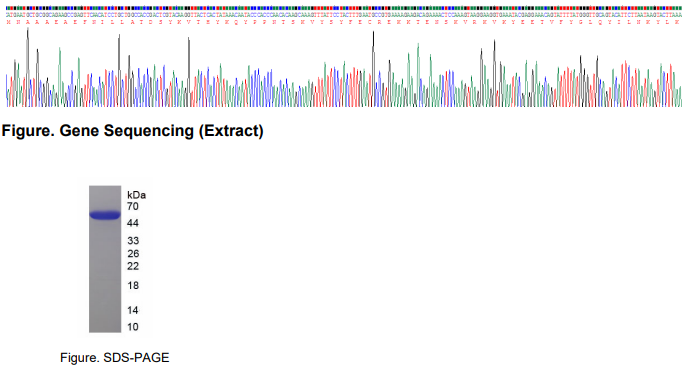
Task: Click the 18 kDa marker label
Action: coord(133,286)
